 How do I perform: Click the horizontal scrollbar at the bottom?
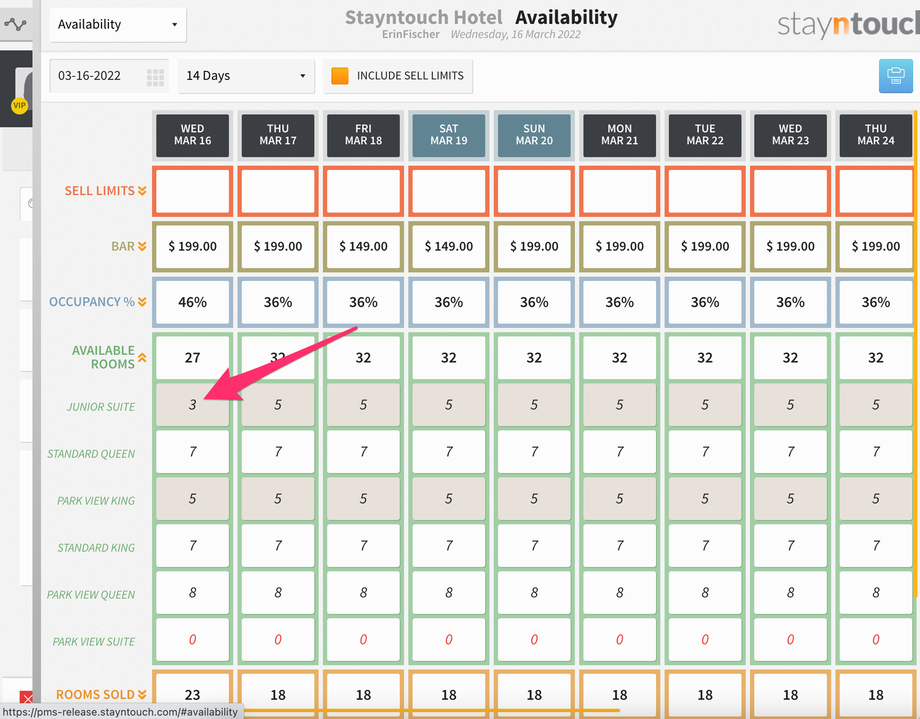coord(431,710)
